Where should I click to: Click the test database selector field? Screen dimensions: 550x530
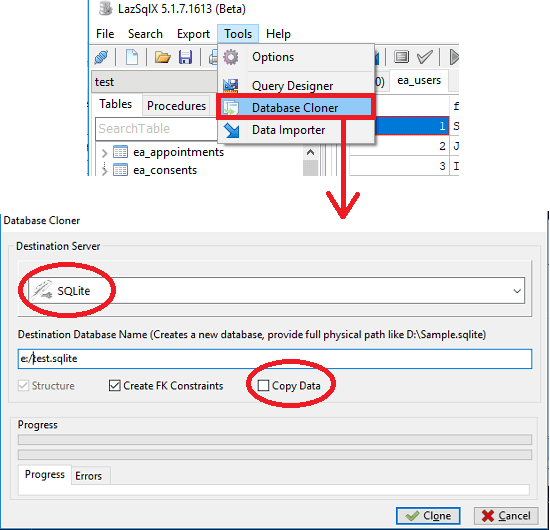click(154, 82)
